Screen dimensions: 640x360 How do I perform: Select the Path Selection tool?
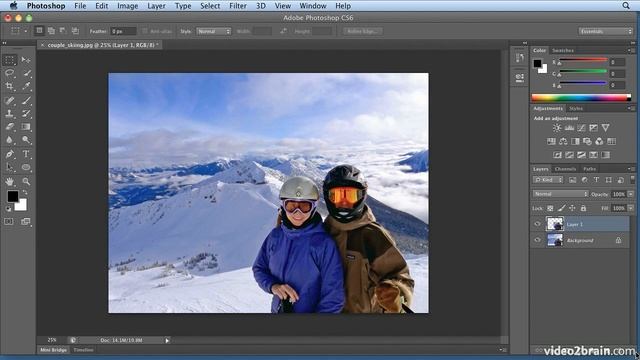click(10, 167)
